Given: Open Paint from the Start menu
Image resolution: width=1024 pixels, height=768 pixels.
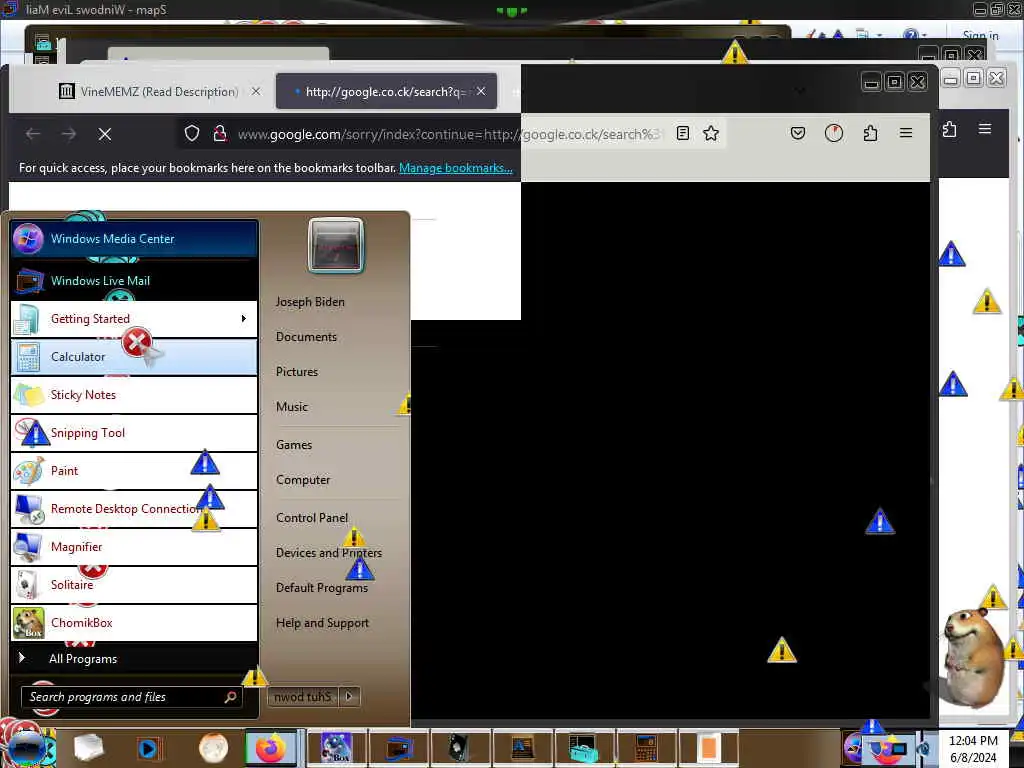Looking at the screenshot, I should coord(134,470).
